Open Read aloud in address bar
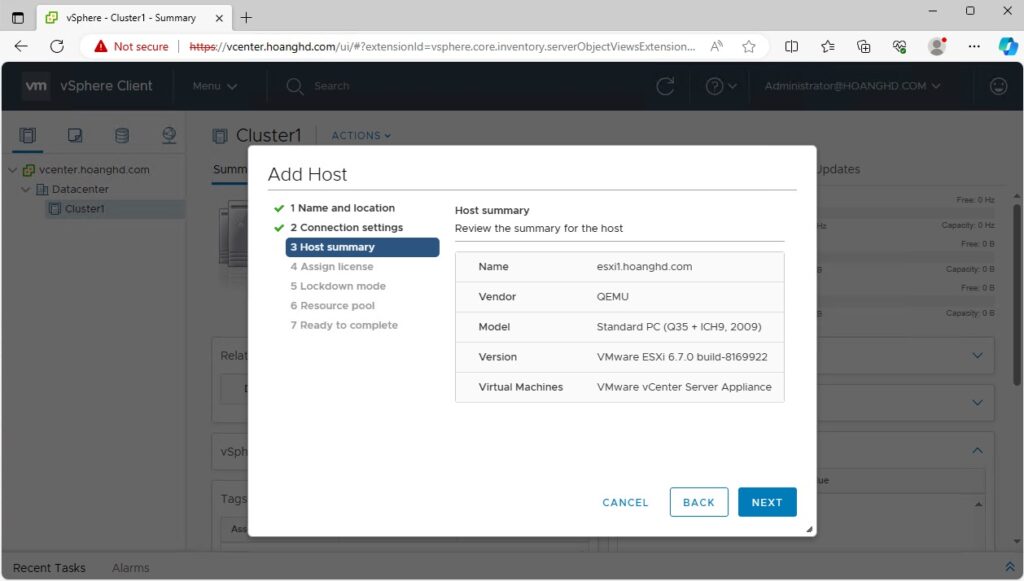 pyautogui.click(x=716, y=46)
